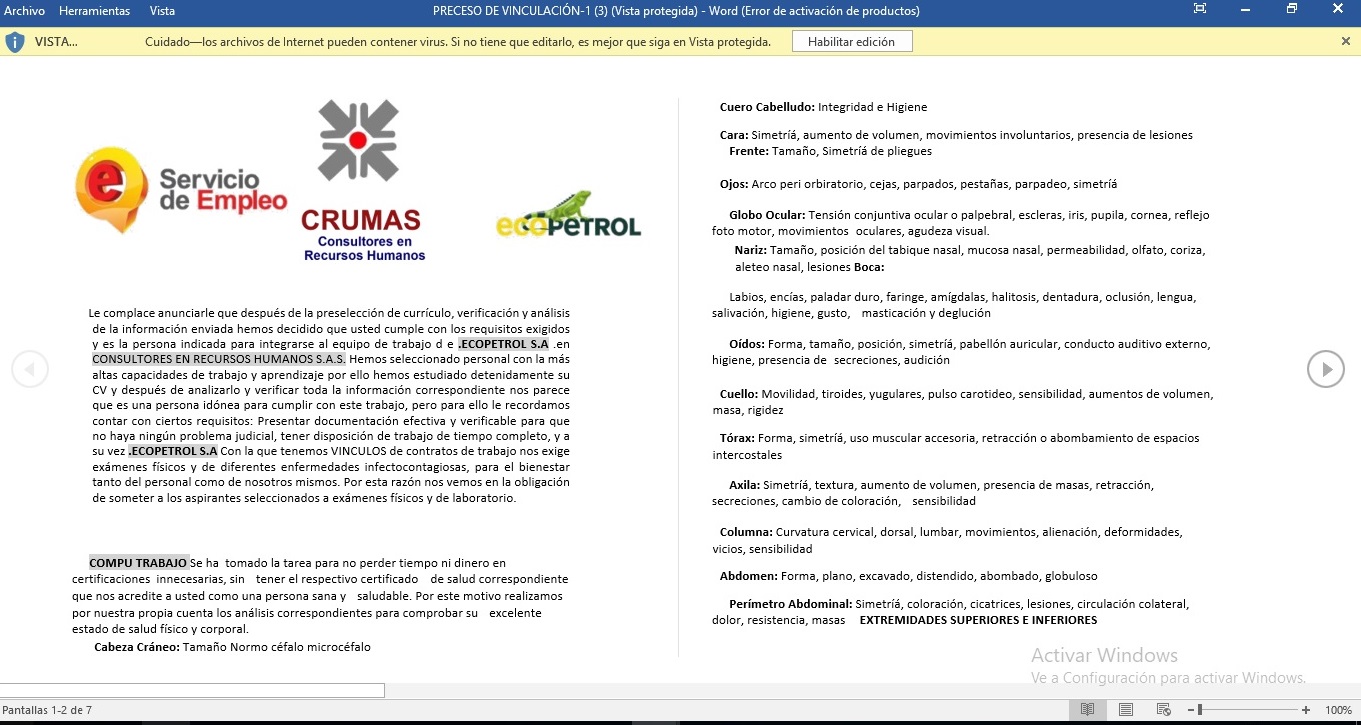Open the Vista menu
The height and width of the screenshot is (725, 1361).
(x=162, y=11)
